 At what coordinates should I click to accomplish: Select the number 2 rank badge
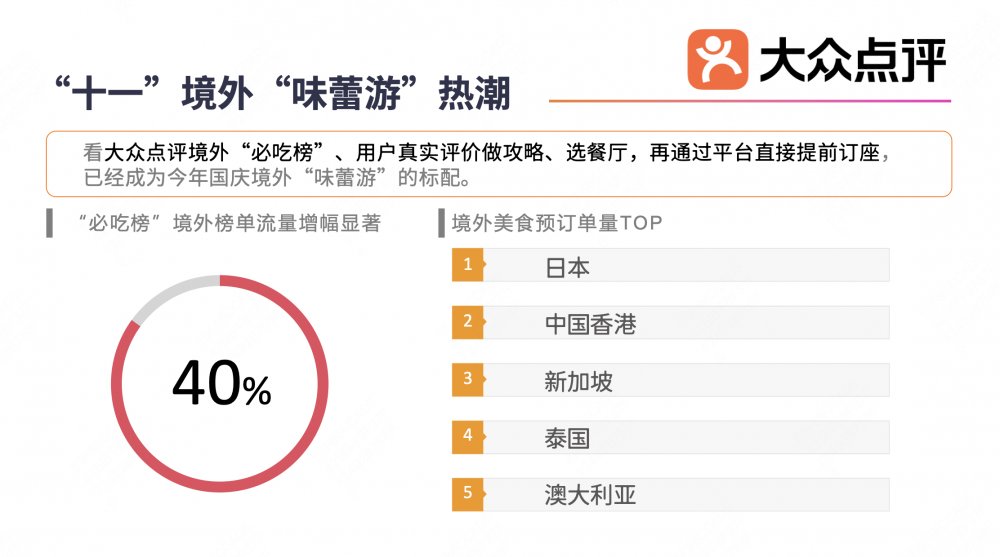point(467,322)
